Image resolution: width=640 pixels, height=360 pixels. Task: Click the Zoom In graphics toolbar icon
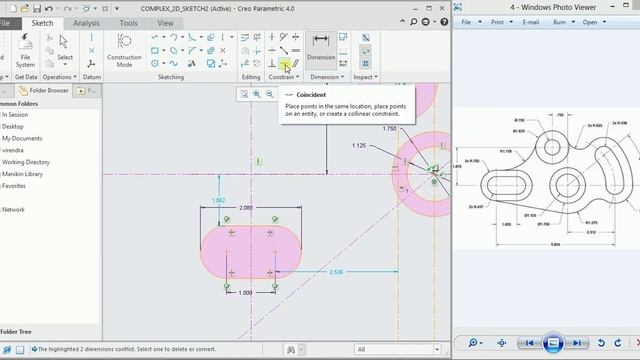pos(257,94)
